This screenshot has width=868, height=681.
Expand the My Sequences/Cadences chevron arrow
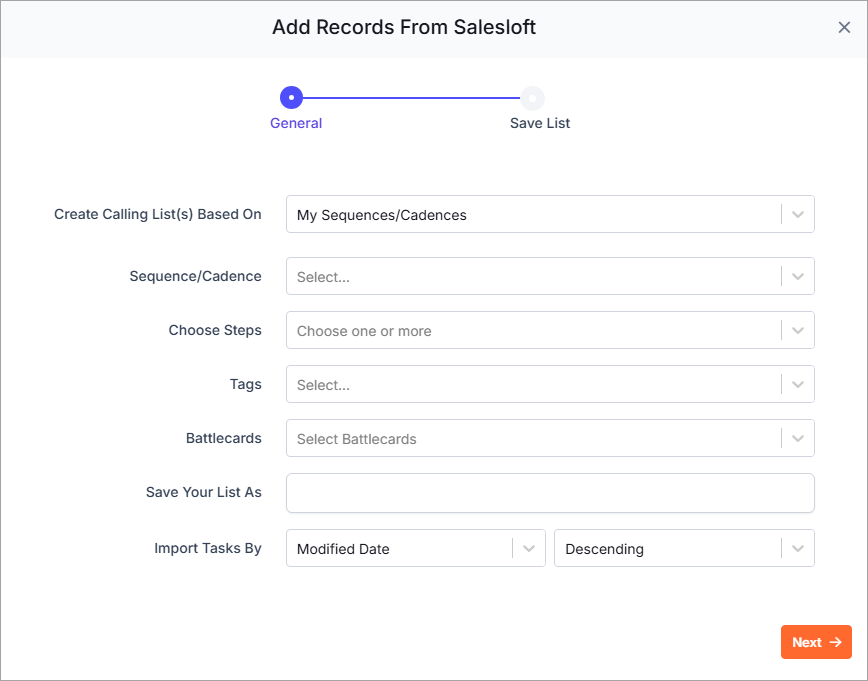pyautogui.click(x=798, y=214)
